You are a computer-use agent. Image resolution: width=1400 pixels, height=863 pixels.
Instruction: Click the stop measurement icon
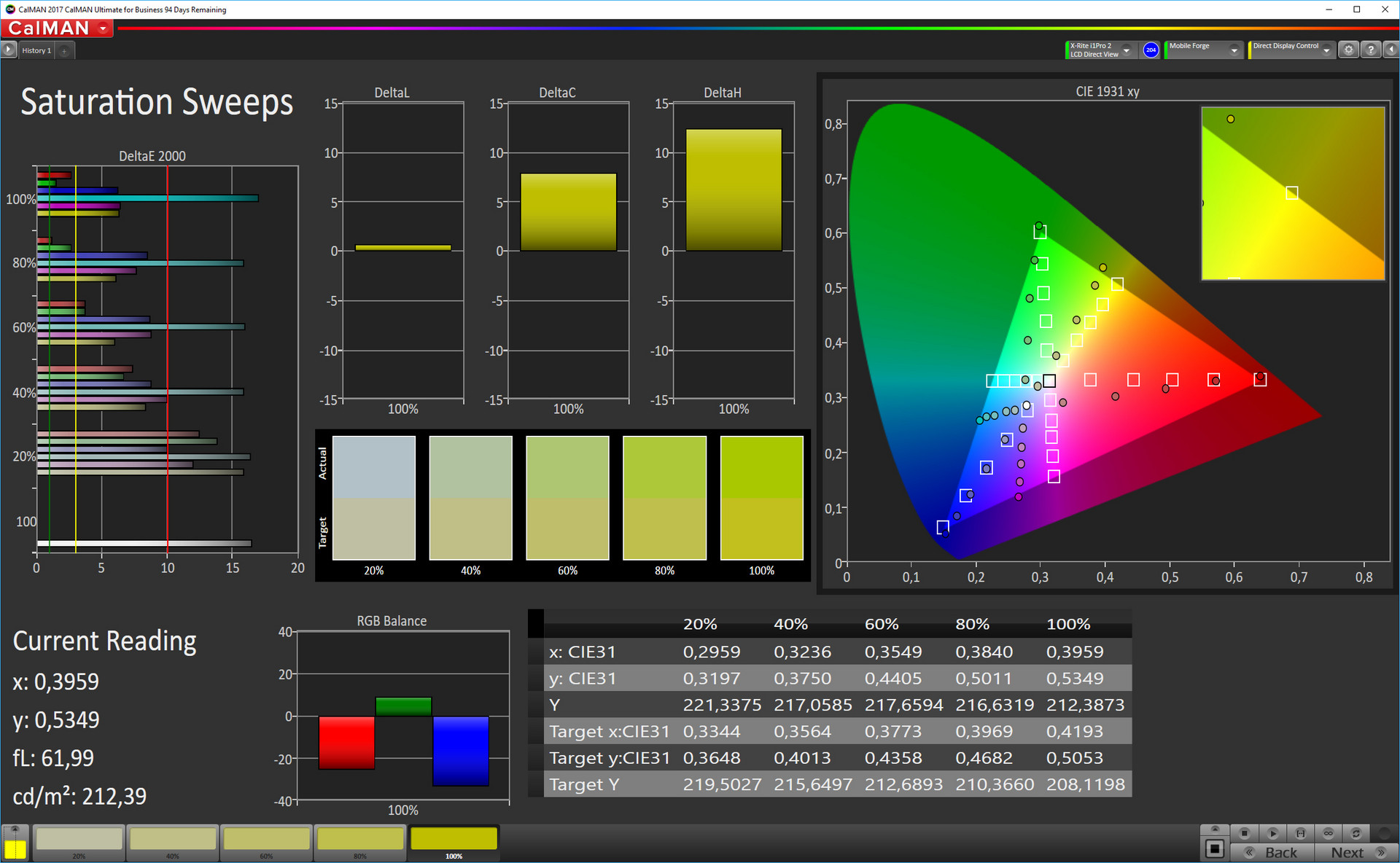(x=1245, y=833)
